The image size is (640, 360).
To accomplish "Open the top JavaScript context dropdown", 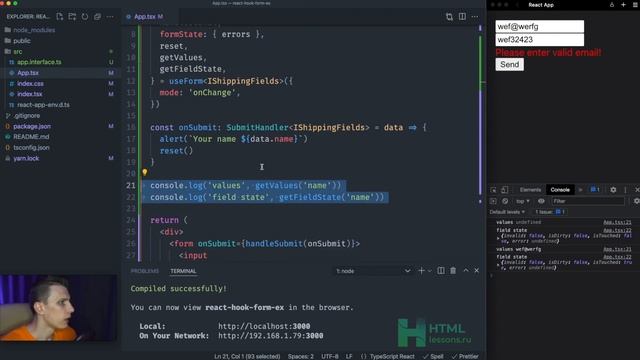I will [x=522, y=201].
